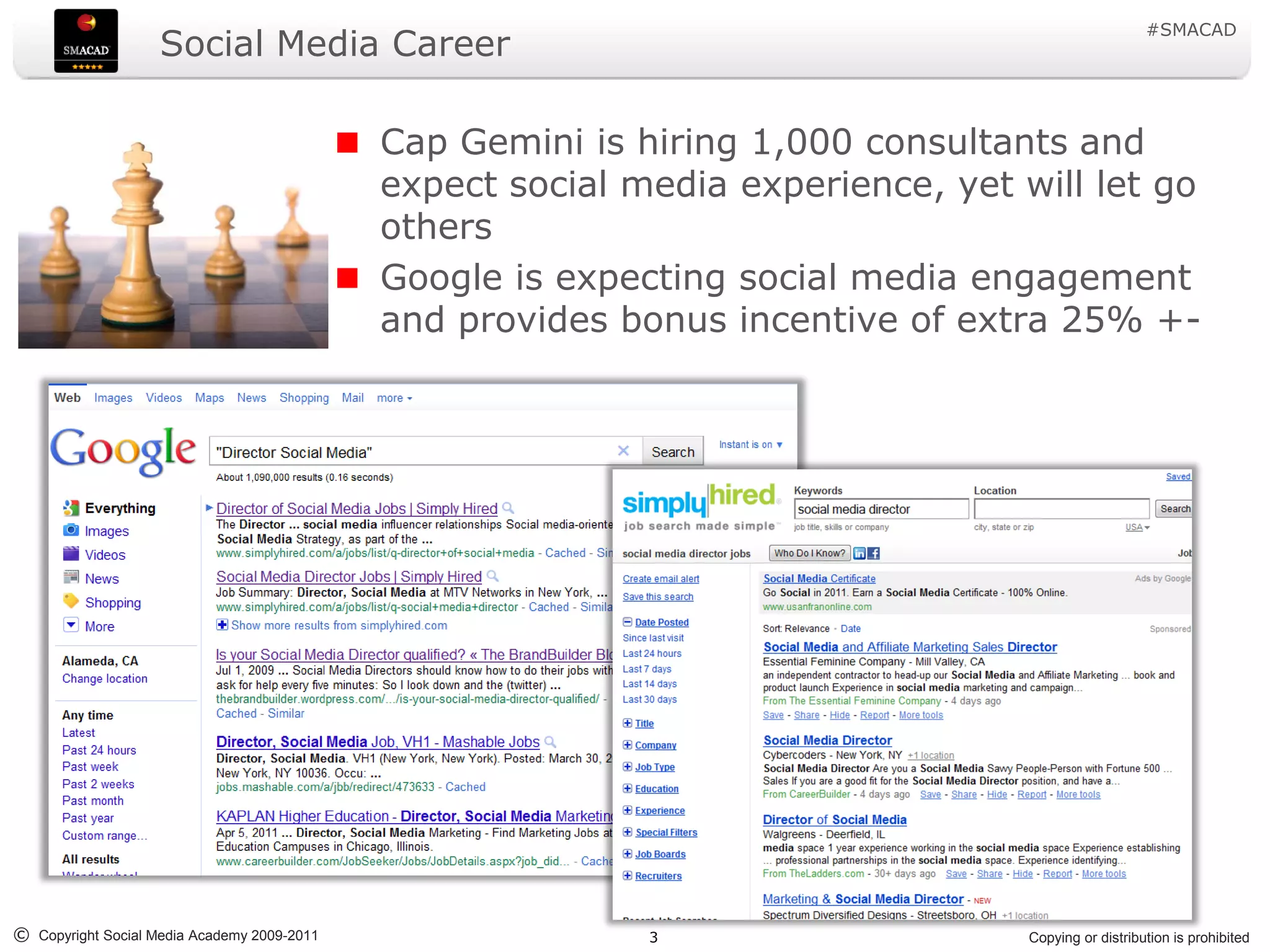Click the Videos filter icon in sidebar
Screen dimensions: 1270x952
[x=71, y=553]
